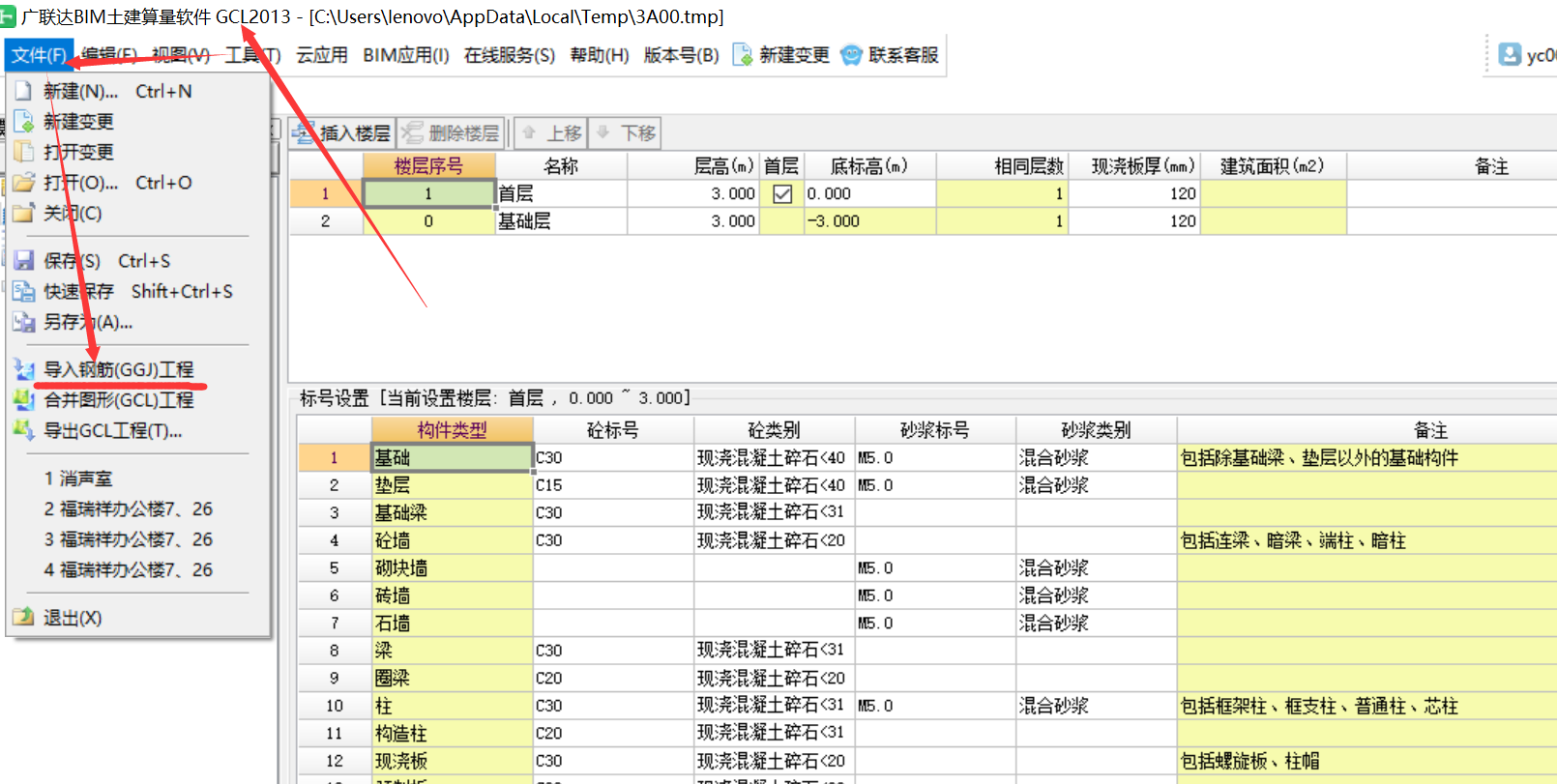Click the 下移 button
Screen dimensions: 1557x784
coord(624,132)
